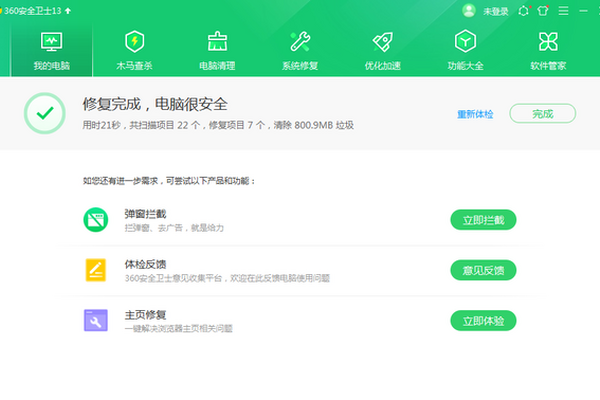
Task: Click the 主页修复 purple wrench icon
Action: pos(96,320)
